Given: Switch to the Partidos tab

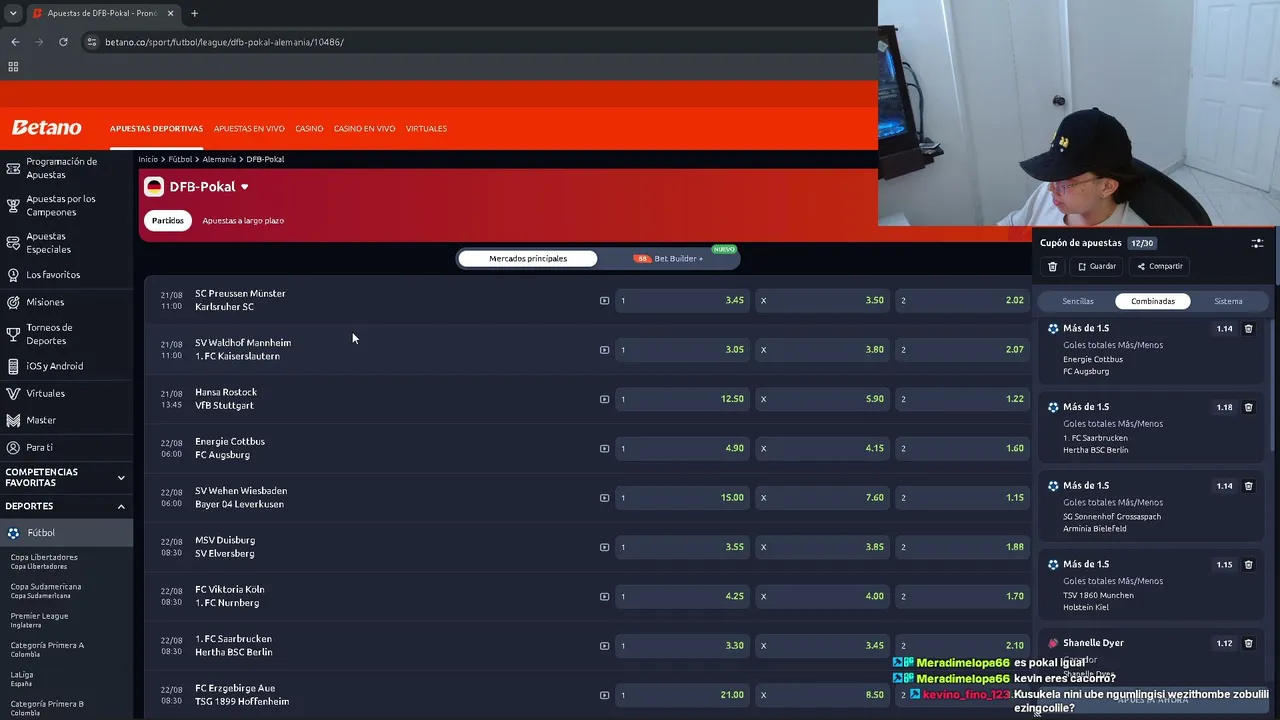Looking at the screenshot, I should [168, 221].
